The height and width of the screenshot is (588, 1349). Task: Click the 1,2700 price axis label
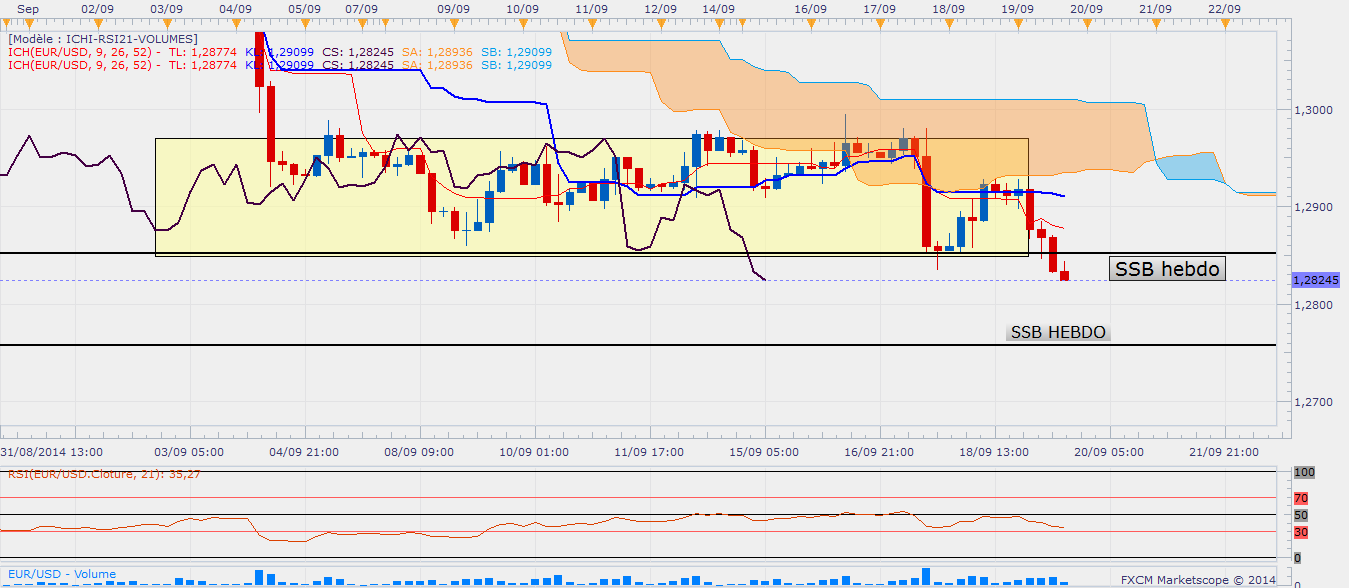pos(1312,403)
